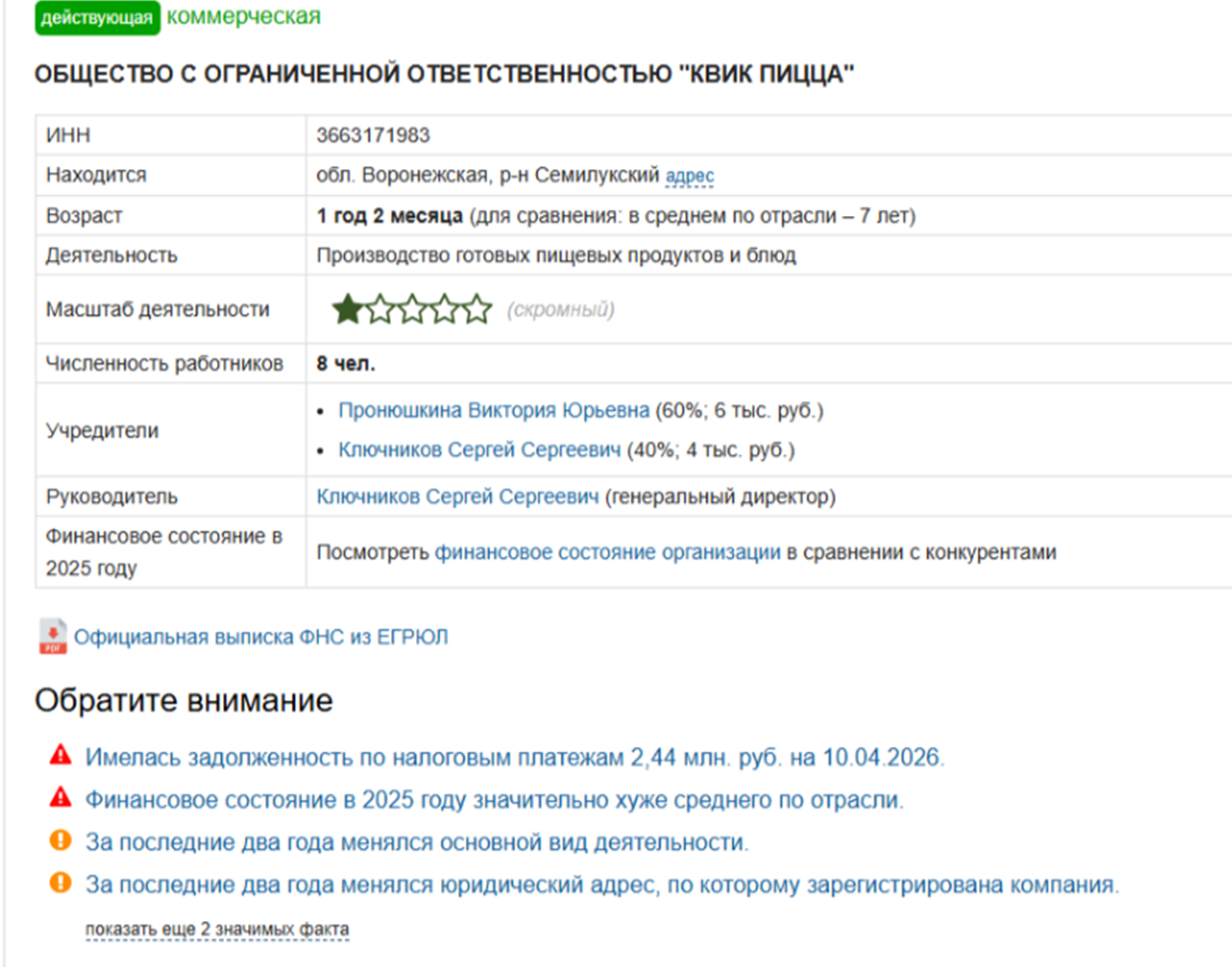Viewport: 1232px width, 967px height.
Task: Click the employee count 8 чел.
Action: (x=346, y=363)
